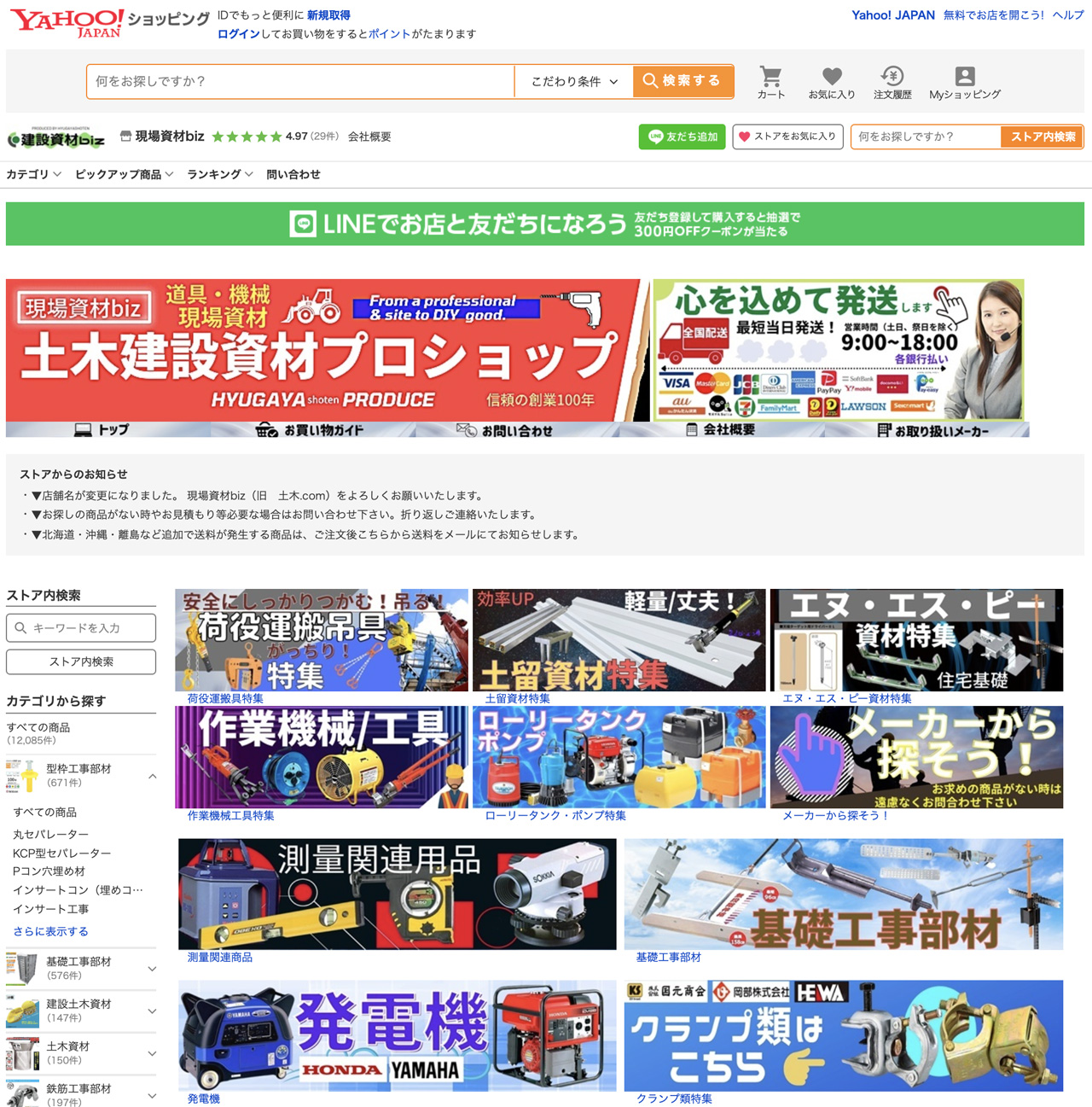This screenshot has width=1092, height=1107.
Task: Click the orange ストア内検索 button
Action: coord(1042,137)
